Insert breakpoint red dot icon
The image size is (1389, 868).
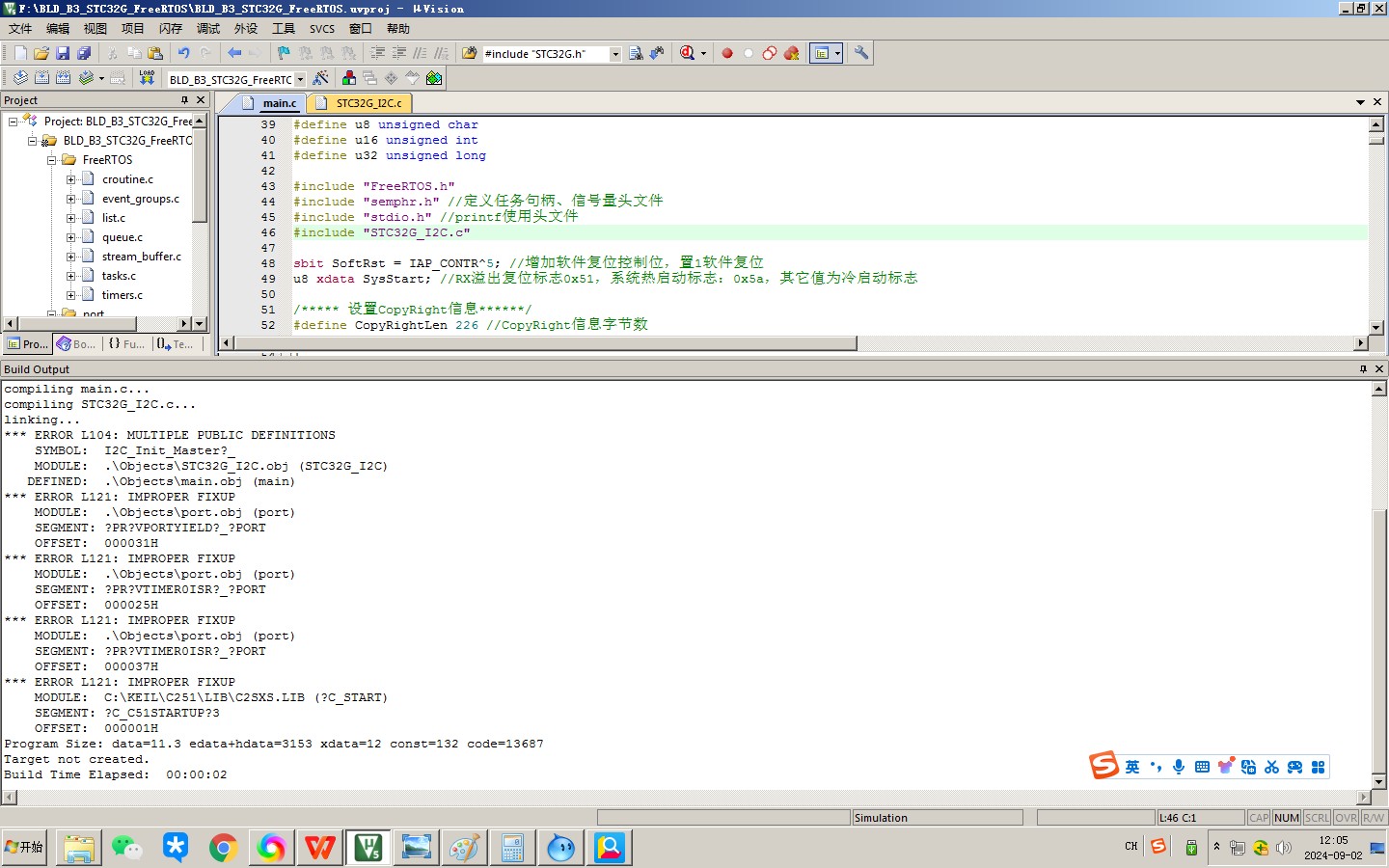pyautogui.click(x=727, y=54)
